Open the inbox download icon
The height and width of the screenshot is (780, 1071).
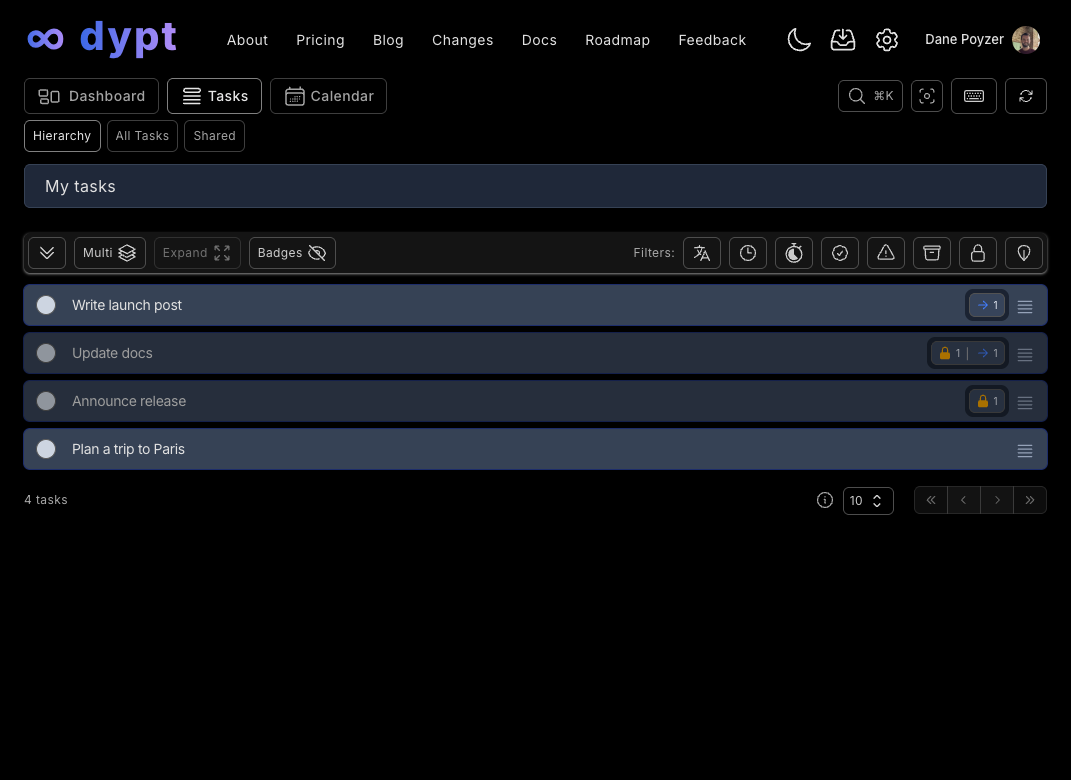coord(843,40)
